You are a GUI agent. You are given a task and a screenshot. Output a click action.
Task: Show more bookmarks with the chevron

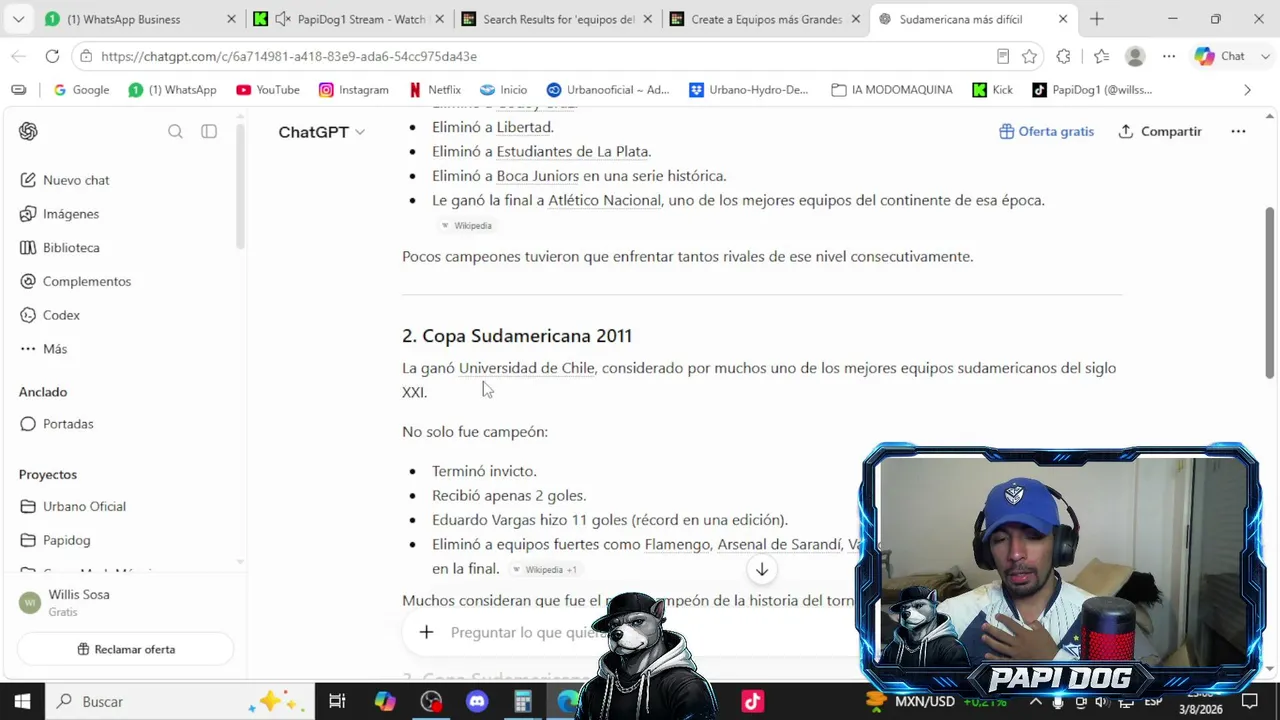pos(1247,90)
